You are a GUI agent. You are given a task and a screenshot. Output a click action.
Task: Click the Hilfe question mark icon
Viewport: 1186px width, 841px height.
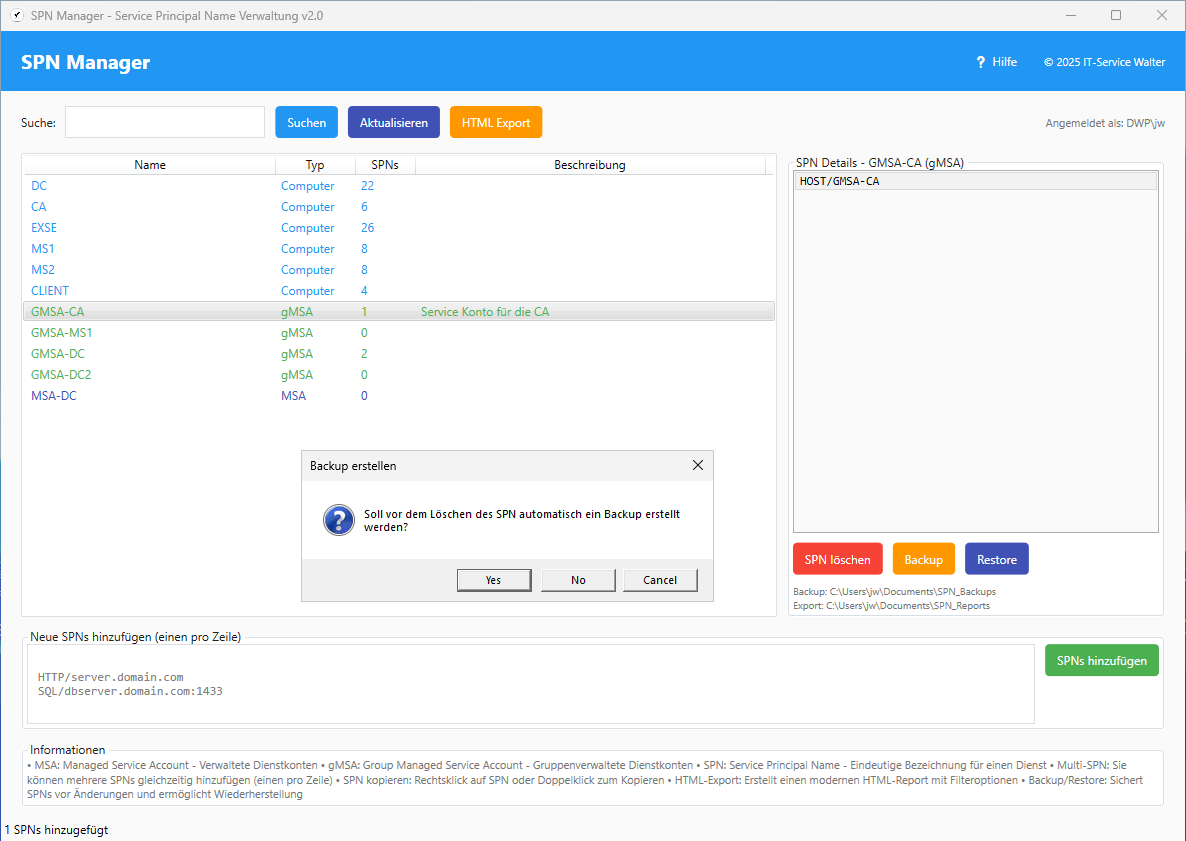[x=981, y=62]
